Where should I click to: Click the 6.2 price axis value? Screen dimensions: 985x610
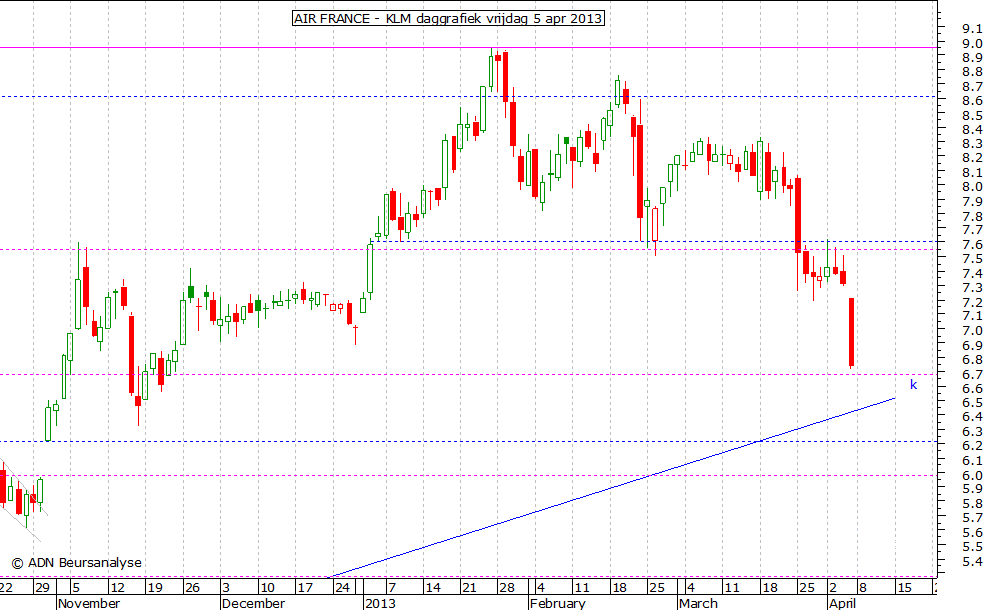(x=971, y=445)
